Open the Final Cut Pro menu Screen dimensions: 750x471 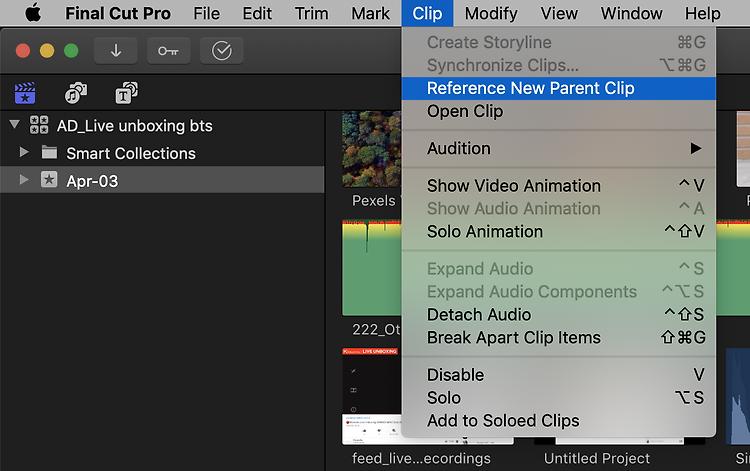point(118,13)
